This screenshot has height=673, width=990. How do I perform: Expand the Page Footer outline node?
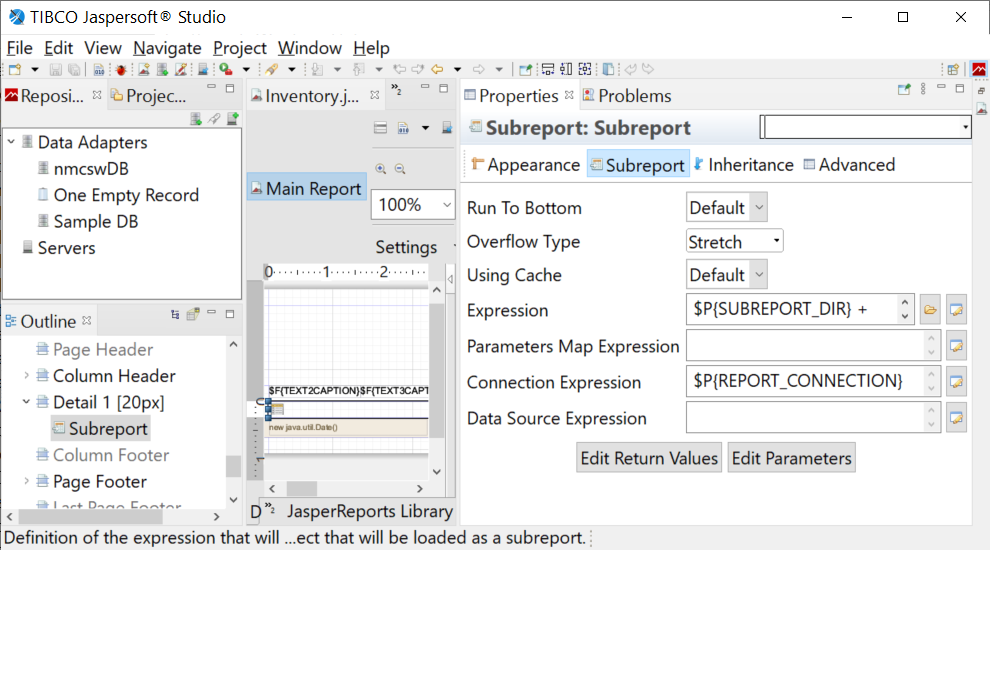pyautogui.click(x=27, y=481)
